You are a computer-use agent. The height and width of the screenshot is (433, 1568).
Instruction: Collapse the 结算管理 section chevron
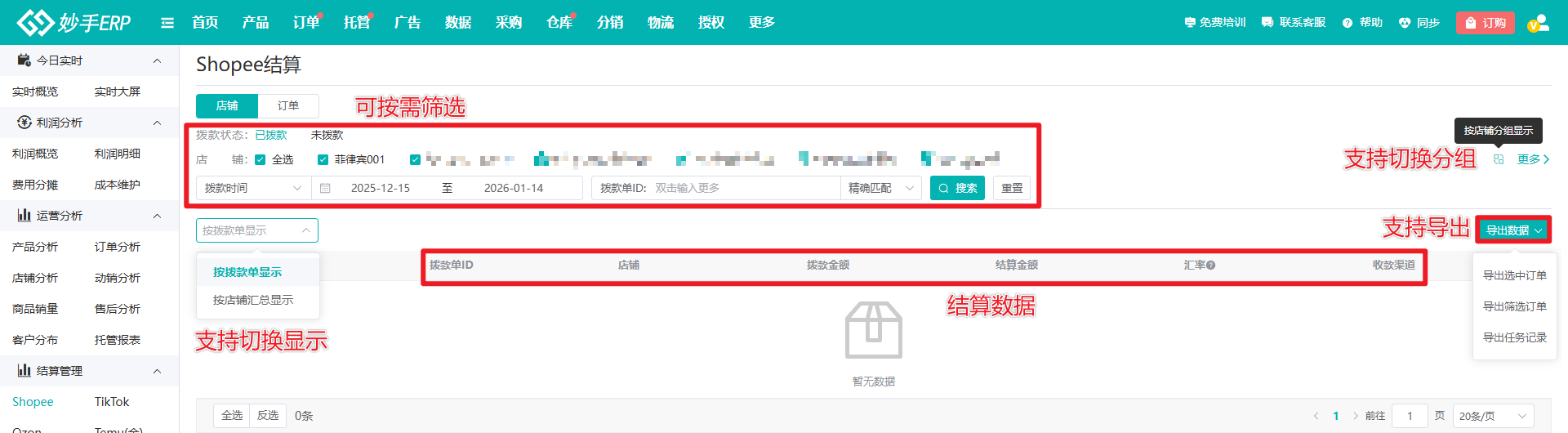click(x=158, y=371)
